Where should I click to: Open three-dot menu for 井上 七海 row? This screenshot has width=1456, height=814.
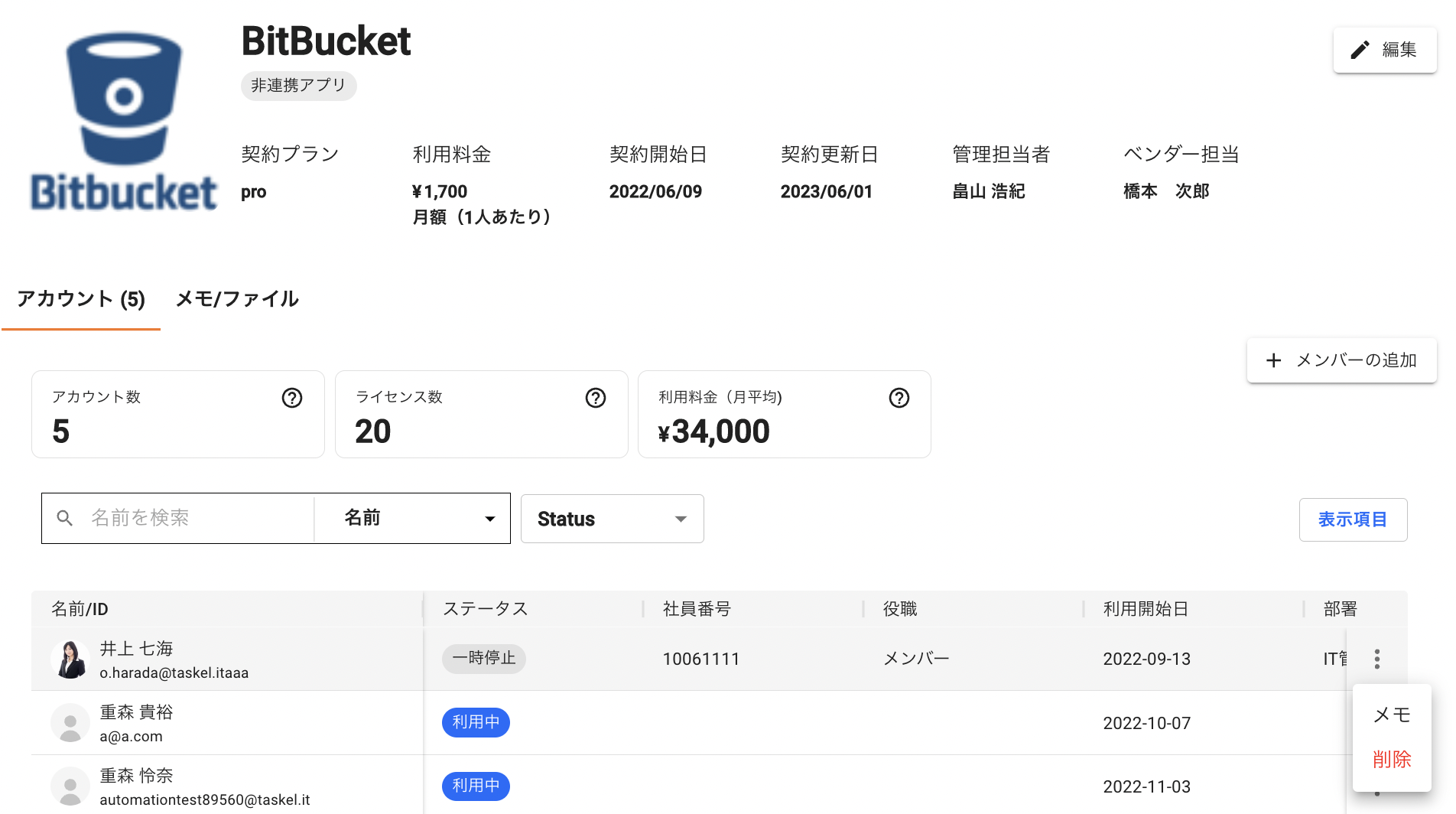click(1376, 659)
